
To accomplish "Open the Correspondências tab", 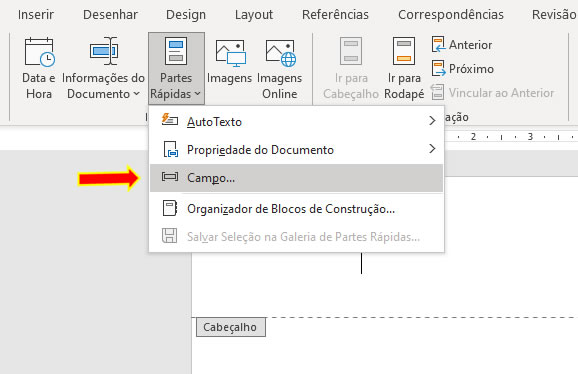I will [450, 15].
